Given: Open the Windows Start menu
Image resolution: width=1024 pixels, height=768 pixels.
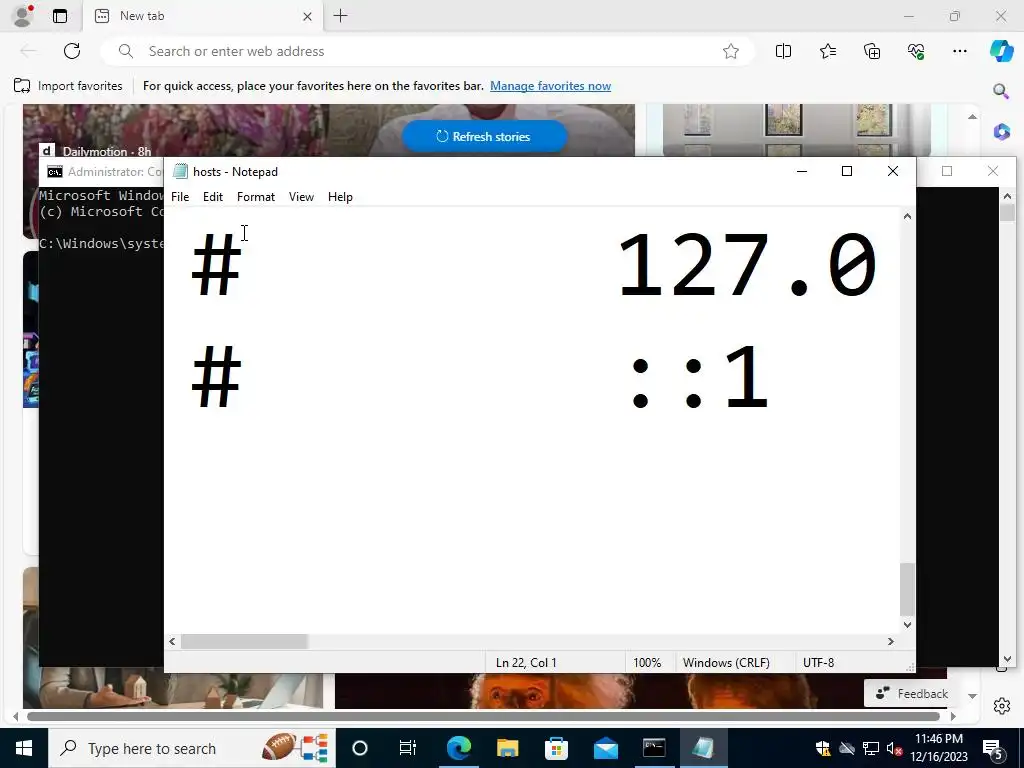Looking at the screenshot, I should tap(24, 748).
